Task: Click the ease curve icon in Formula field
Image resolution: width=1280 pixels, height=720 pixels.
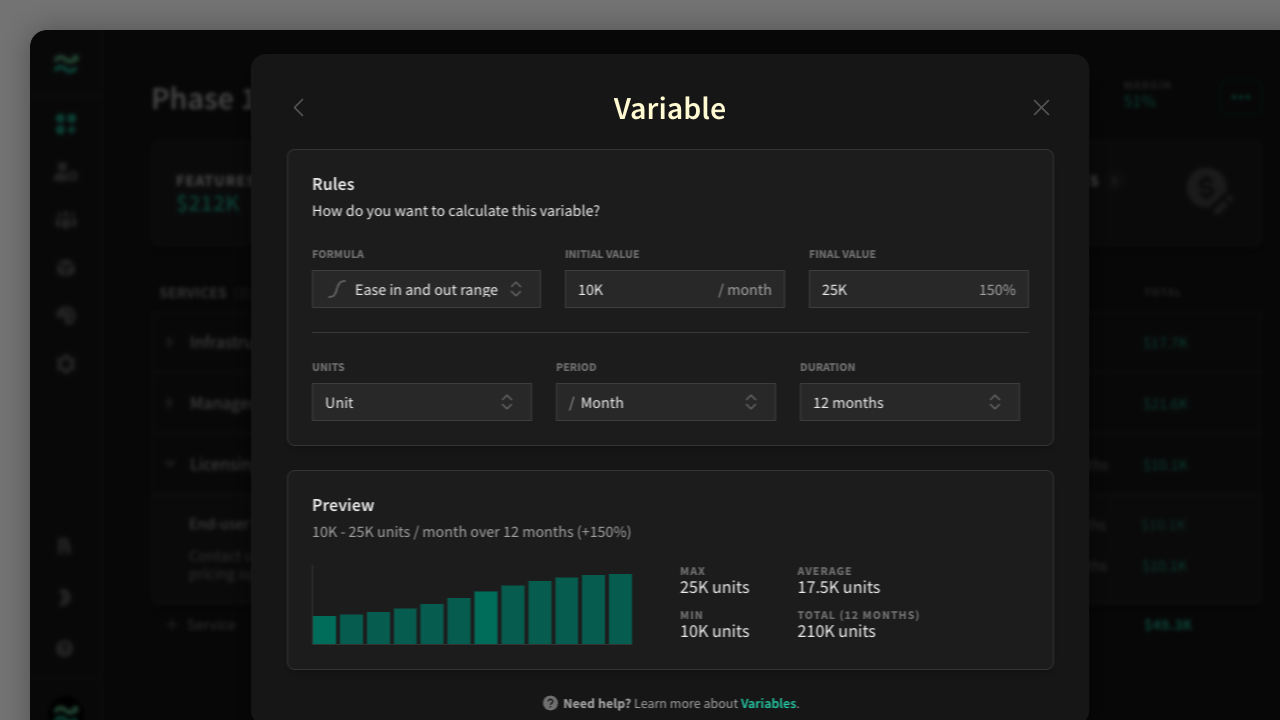Action: pyautogui.click(x=337, y=289)
